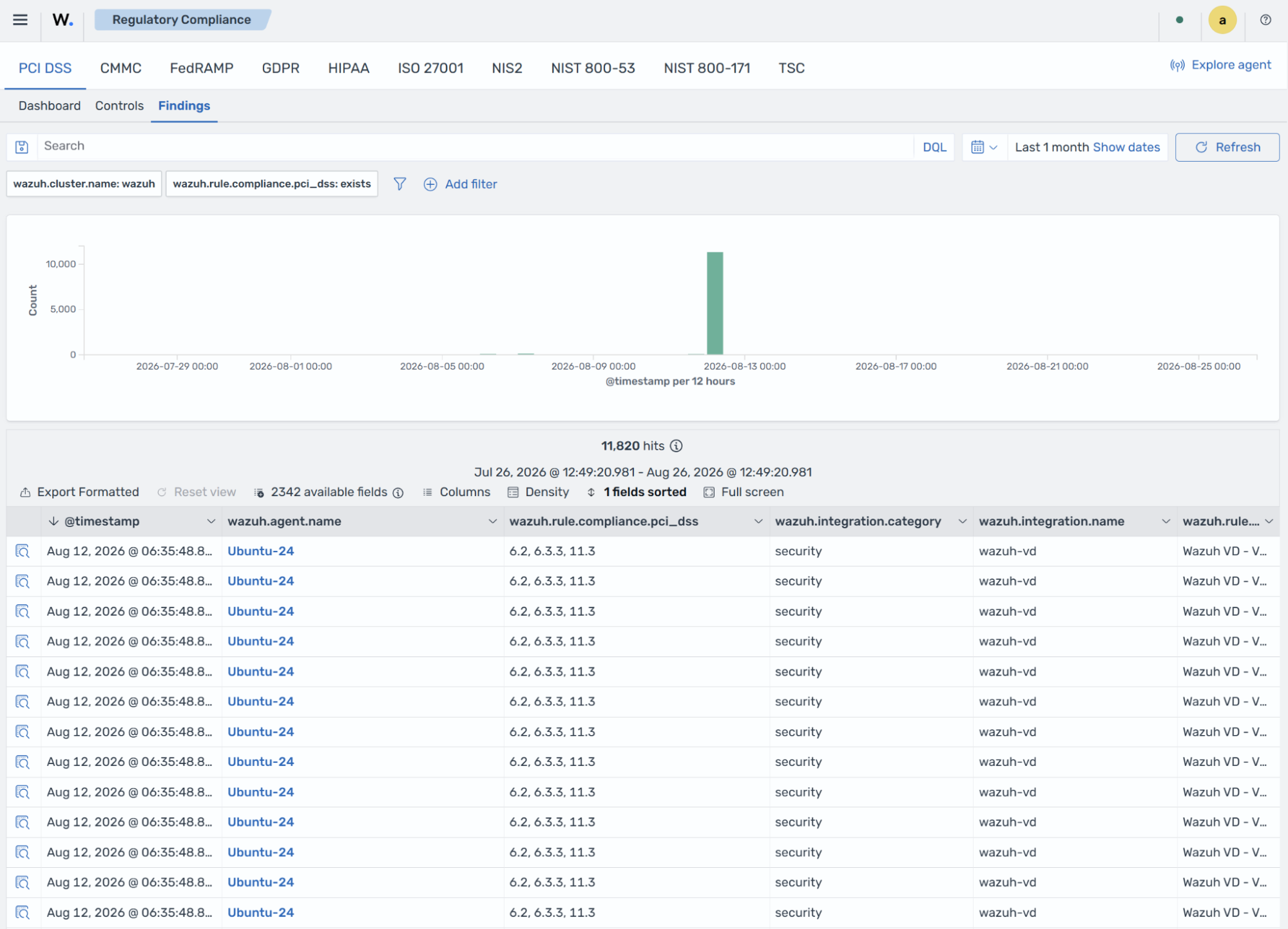Open the pci_dss exists filter pill
Screen dimensions: 1288x929
[x=272, y=184]
